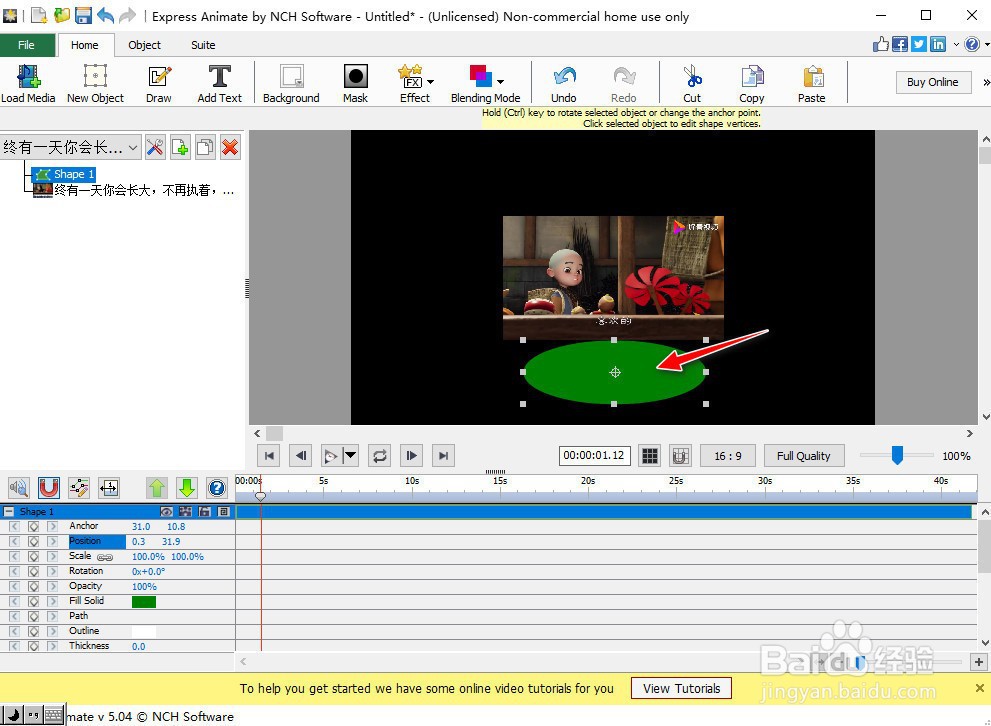Adjust the preview zoom slider handle
This screenshot has height=726, width=991.
(x=897, y=455)
